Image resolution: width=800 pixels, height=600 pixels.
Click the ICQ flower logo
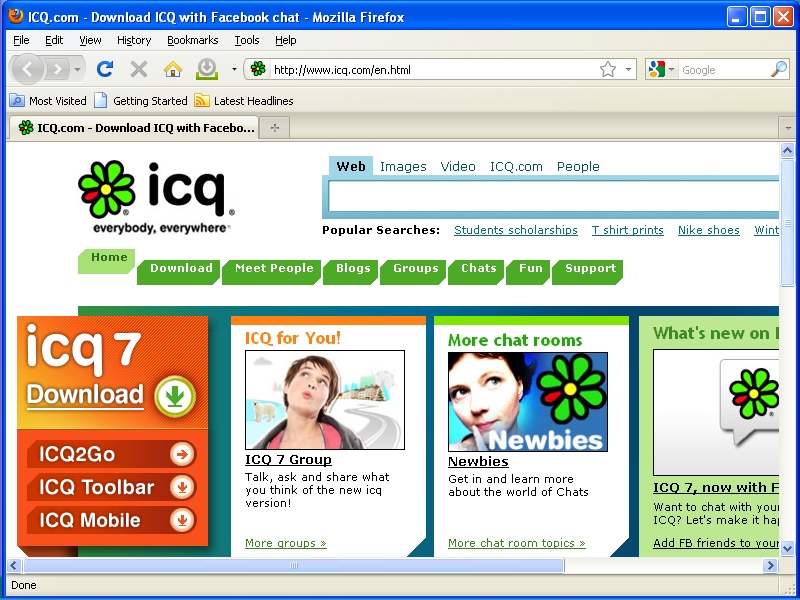click(107, 189)
